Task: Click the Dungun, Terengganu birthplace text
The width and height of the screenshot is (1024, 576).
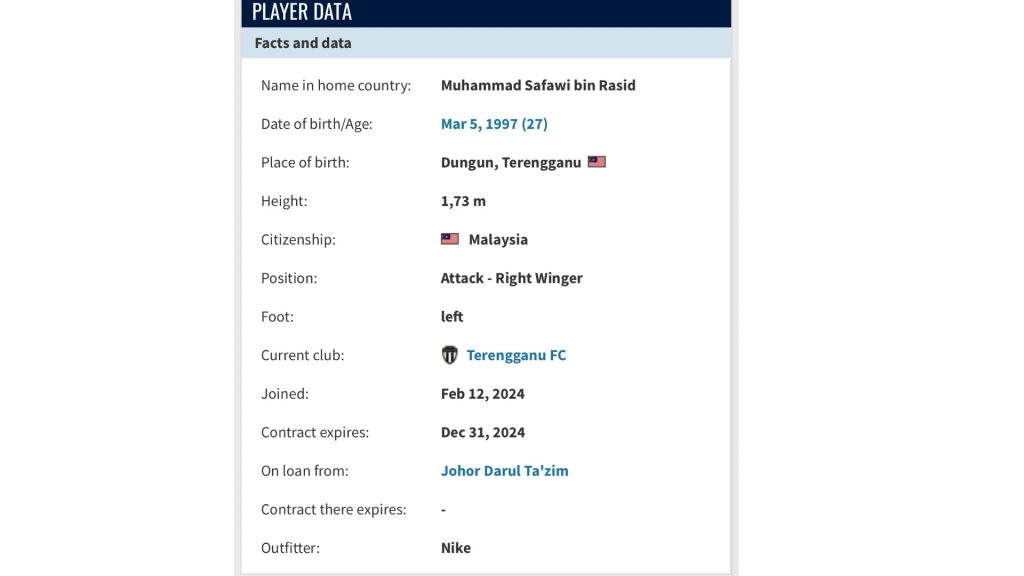Action: pyautogui.click(x=511, y=162)
